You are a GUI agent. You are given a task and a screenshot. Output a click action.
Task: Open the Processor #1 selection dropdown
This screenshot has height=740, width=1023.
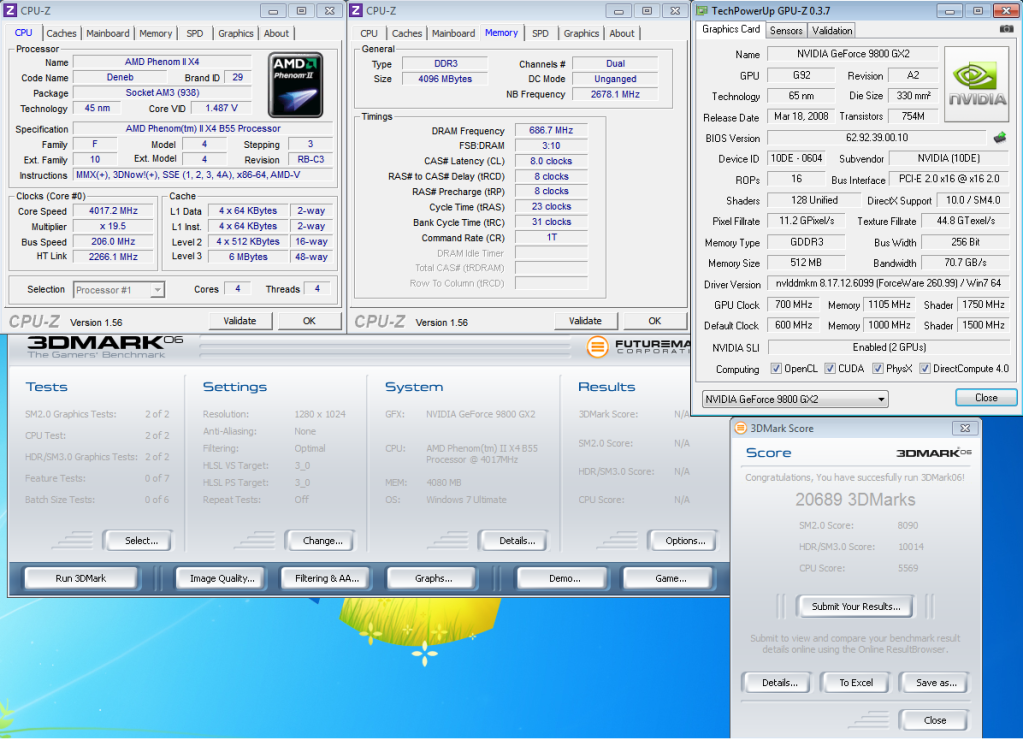[119, 290]
